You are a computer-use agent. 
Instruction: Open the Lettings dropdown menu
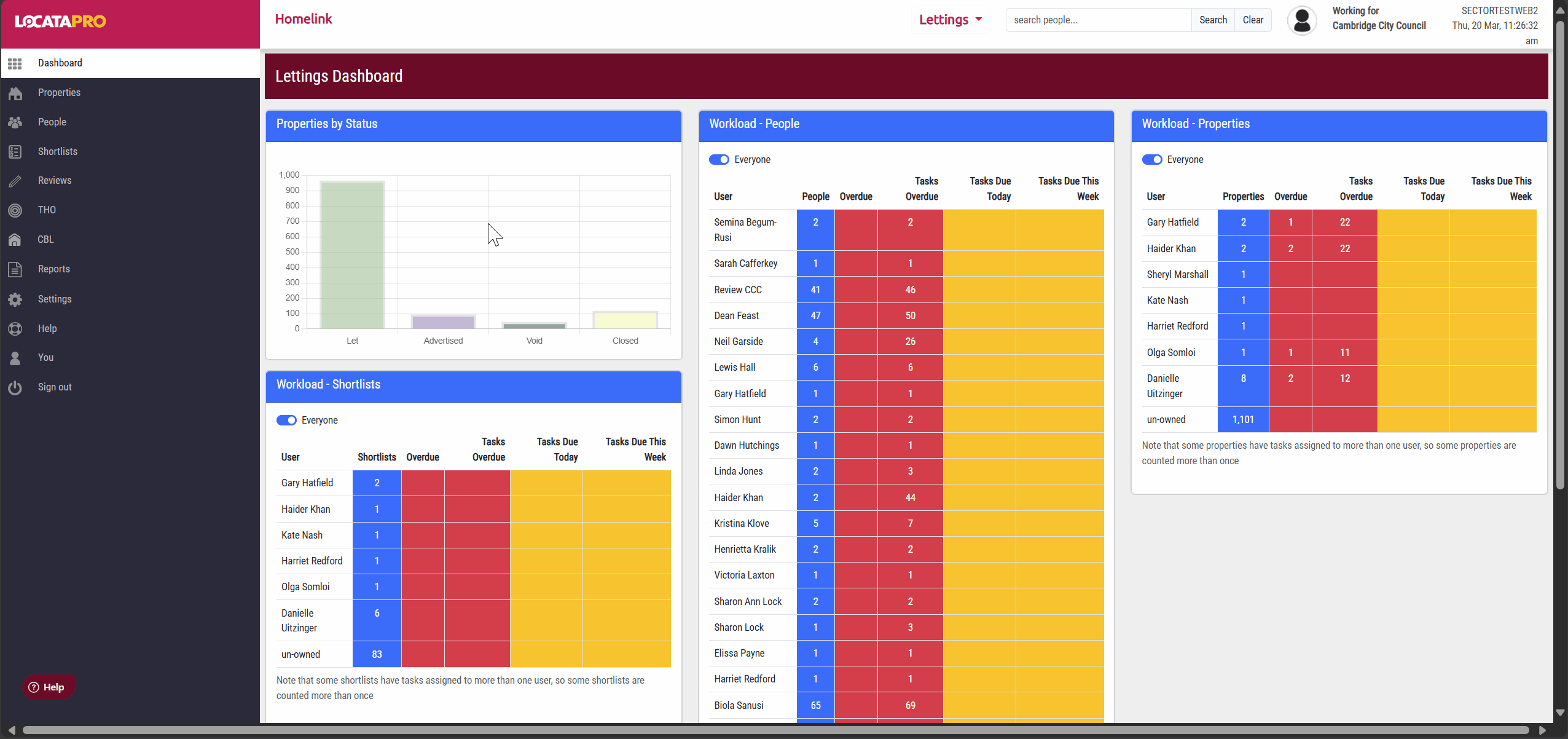coord(950,20)
